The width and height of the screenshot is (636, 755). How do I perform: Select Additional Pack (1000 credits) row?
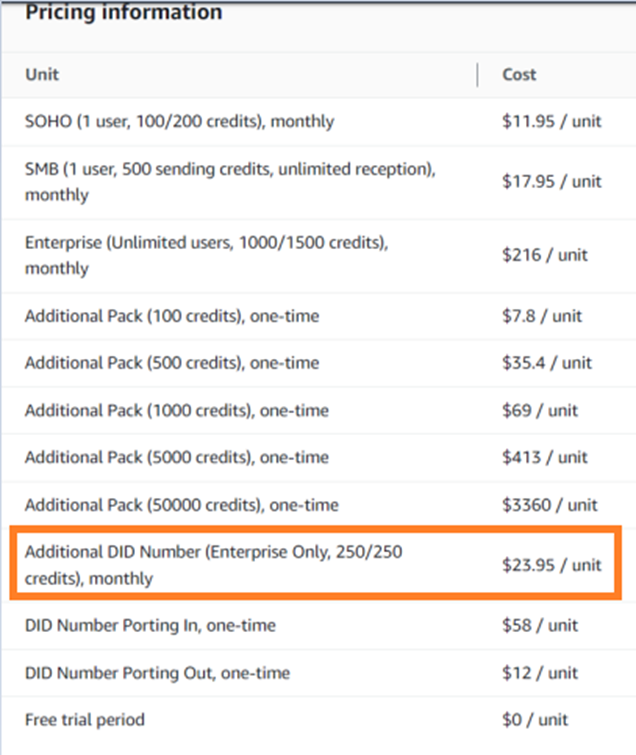click(x=318, y=411)
